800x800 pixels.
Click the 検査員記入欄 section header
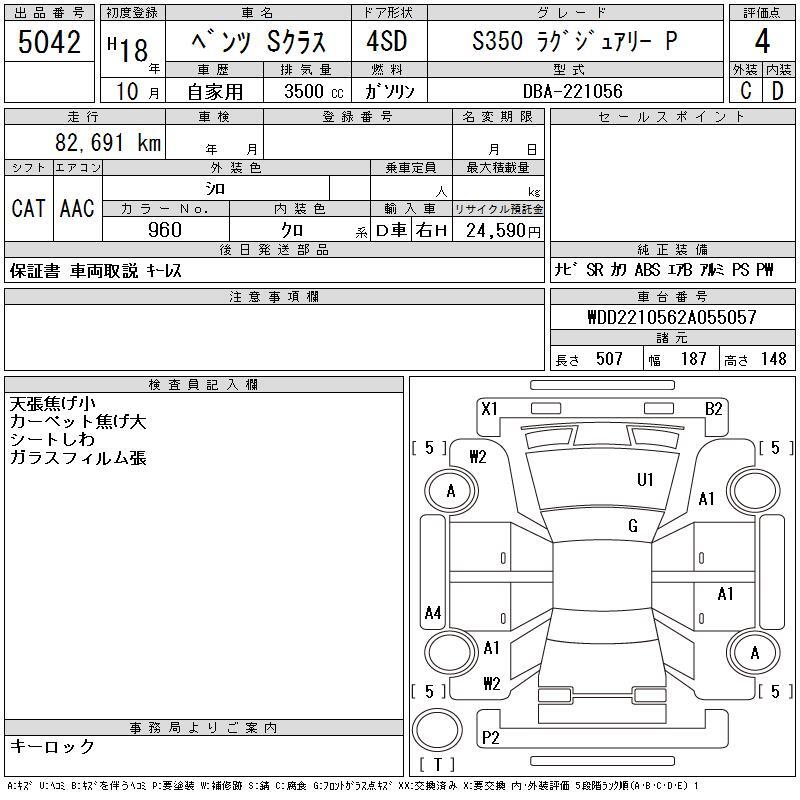(x=203, y=384)
